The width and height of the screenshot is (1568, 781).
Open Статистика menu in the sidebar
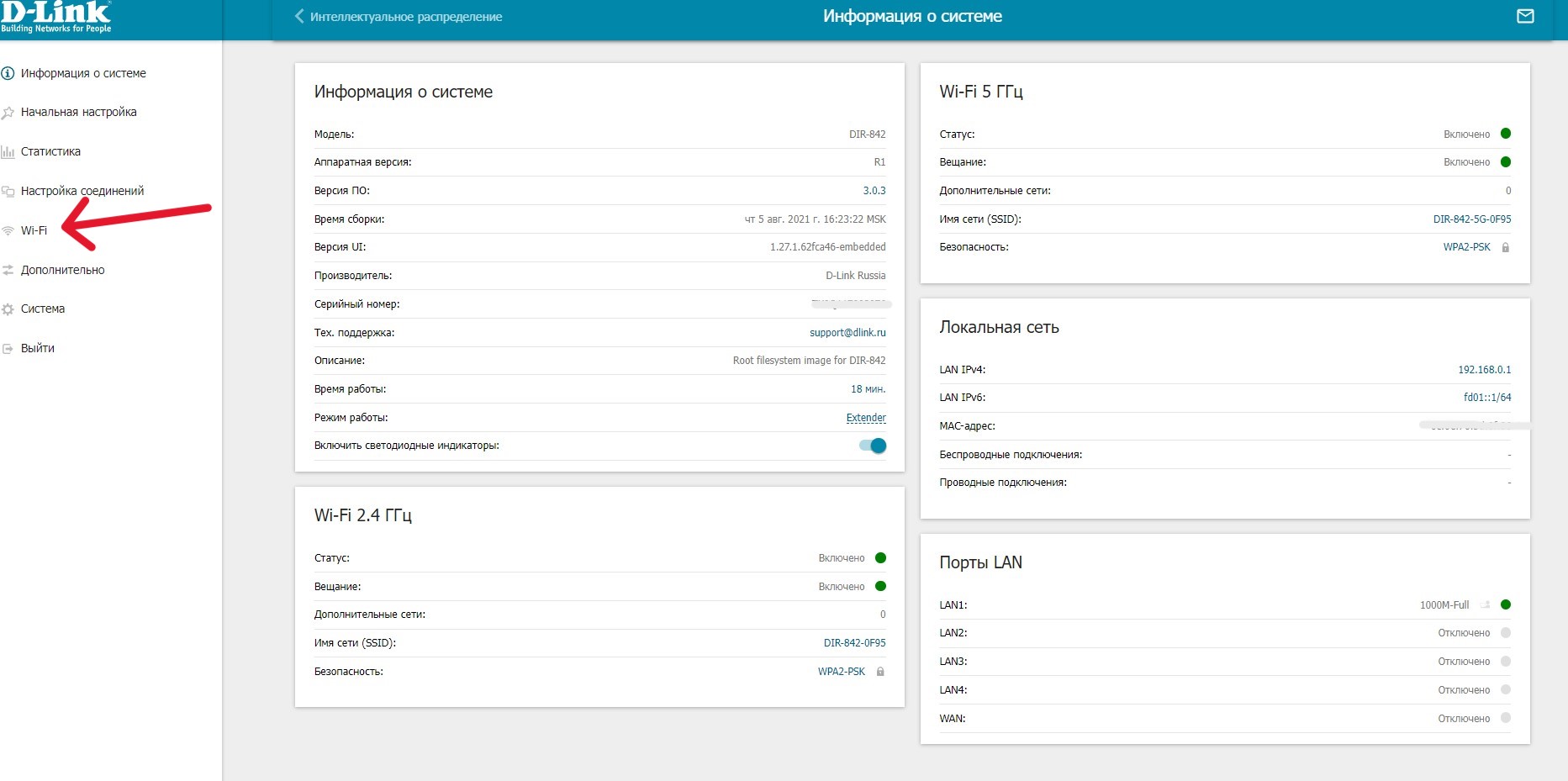coord(50,151)
